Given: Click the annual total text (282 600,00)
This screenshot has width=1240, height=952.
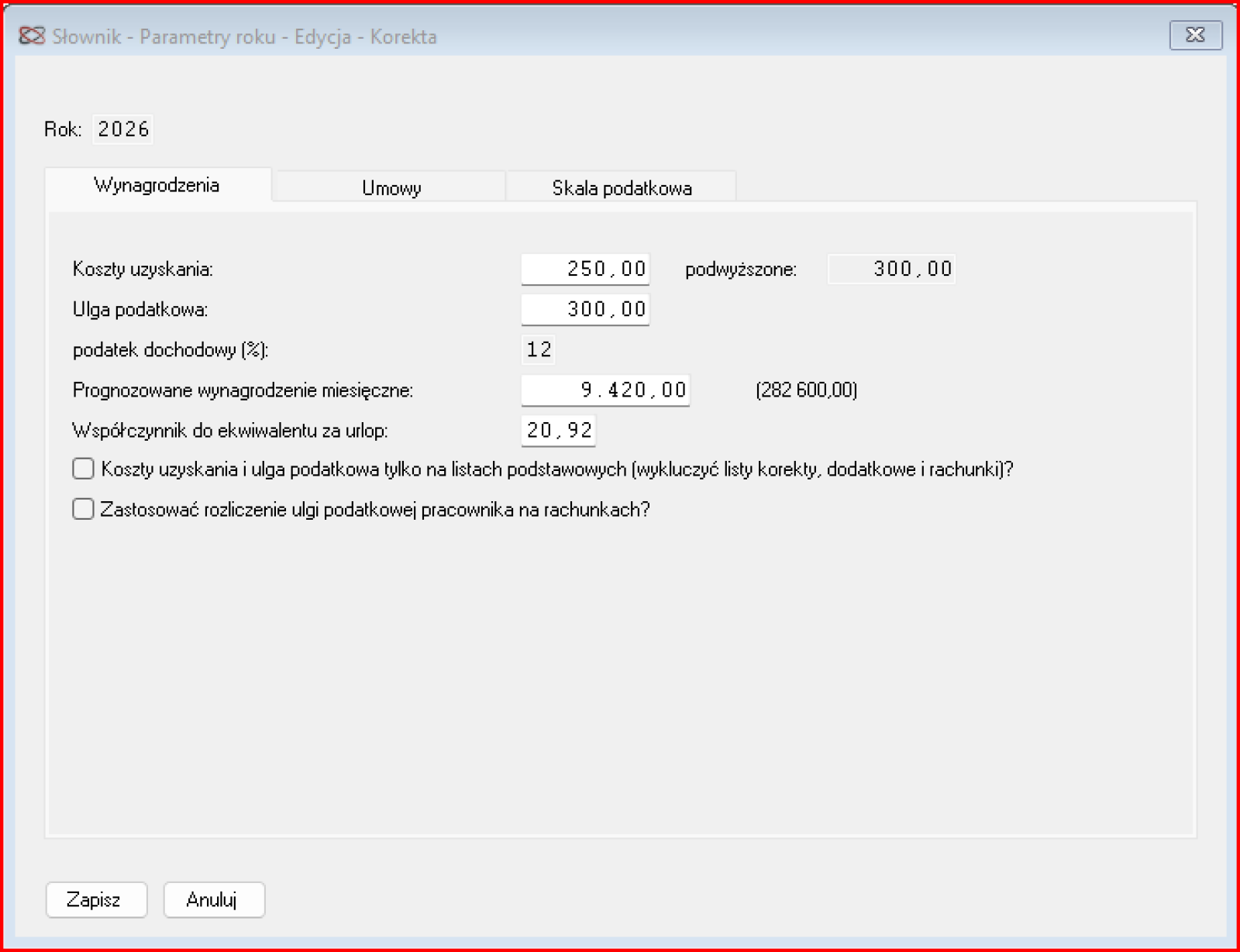Looking at the screenshot, I should pyautogui.click(x=806, y=390).
